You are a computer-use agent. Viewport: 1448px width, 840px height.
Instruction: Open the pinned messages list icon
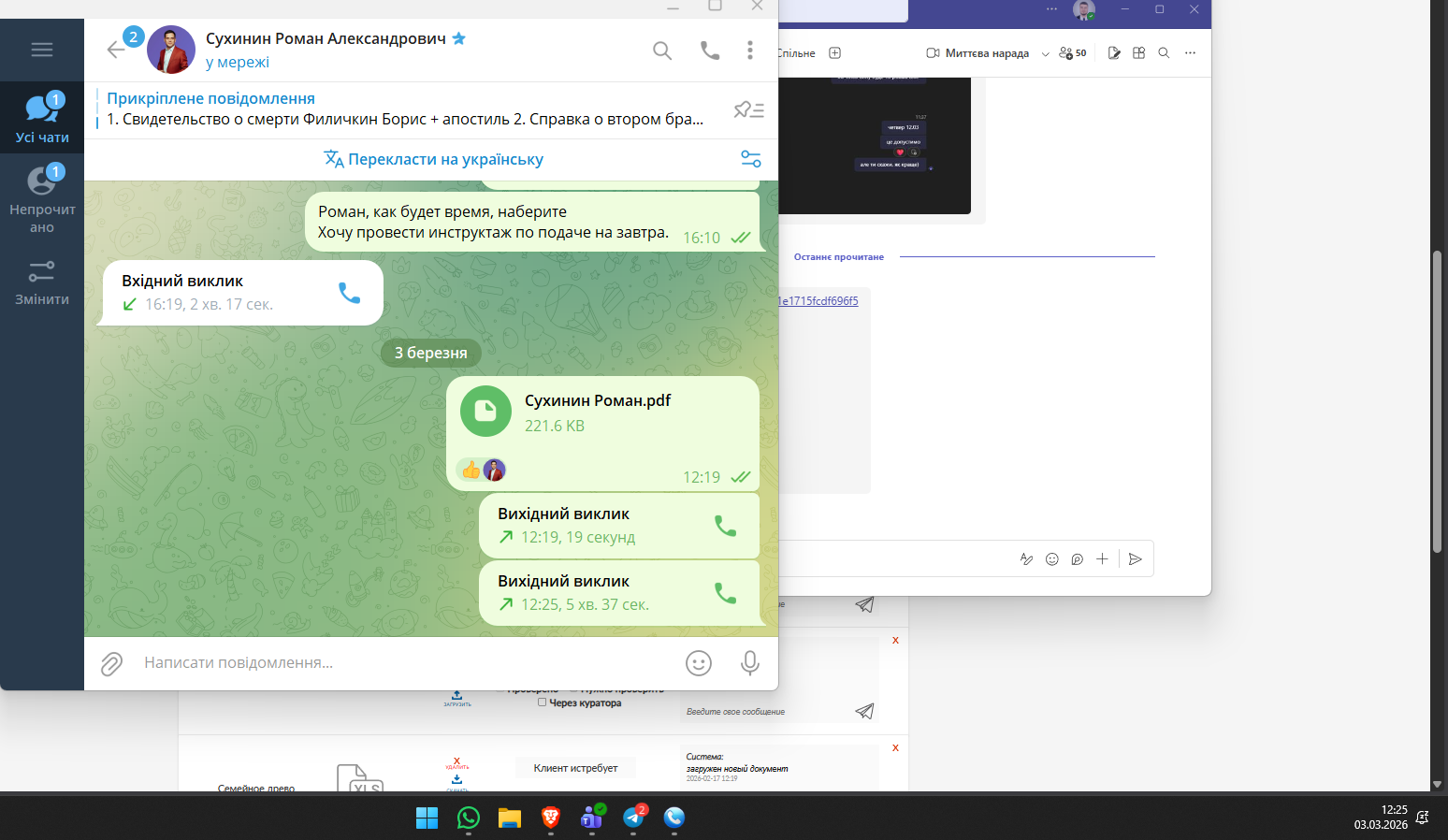tap(749, 109)
